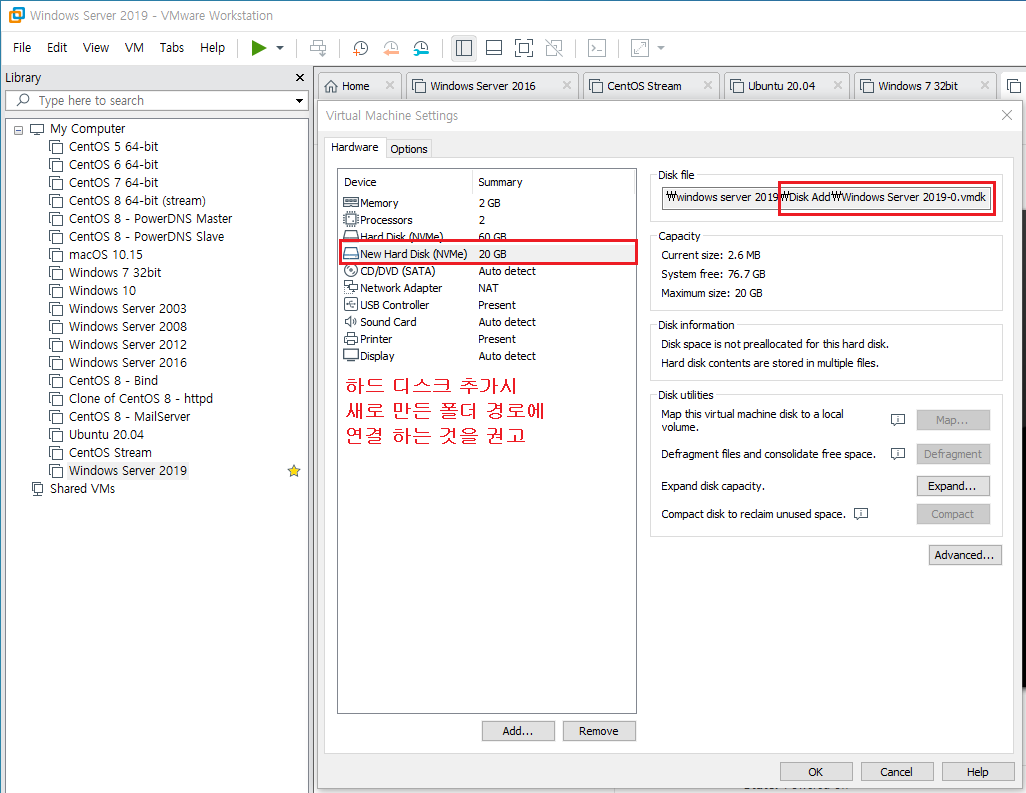Open the Tabs menu
This screenshot has height=793, width=1026.
pyautogui.click(x=171, y=48)
